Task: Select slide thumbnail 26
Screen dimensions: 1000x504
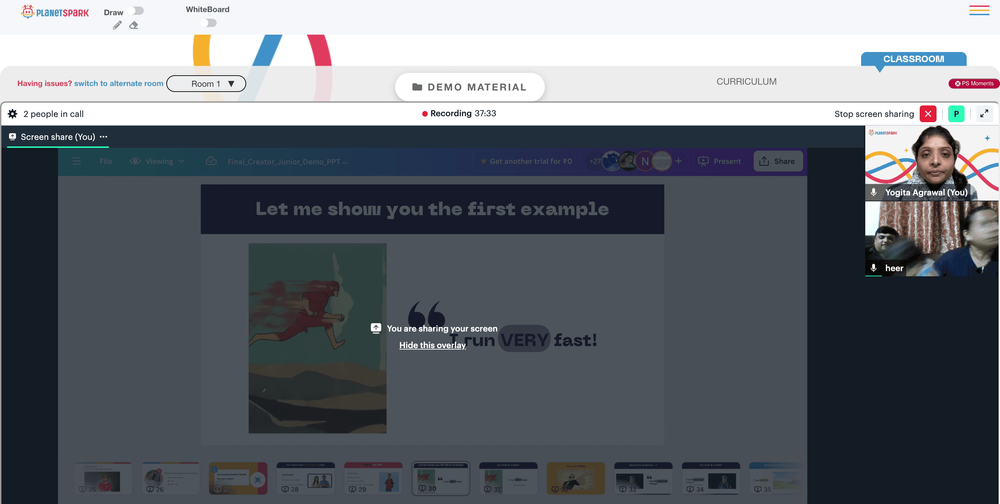Action: coord(170,478)
